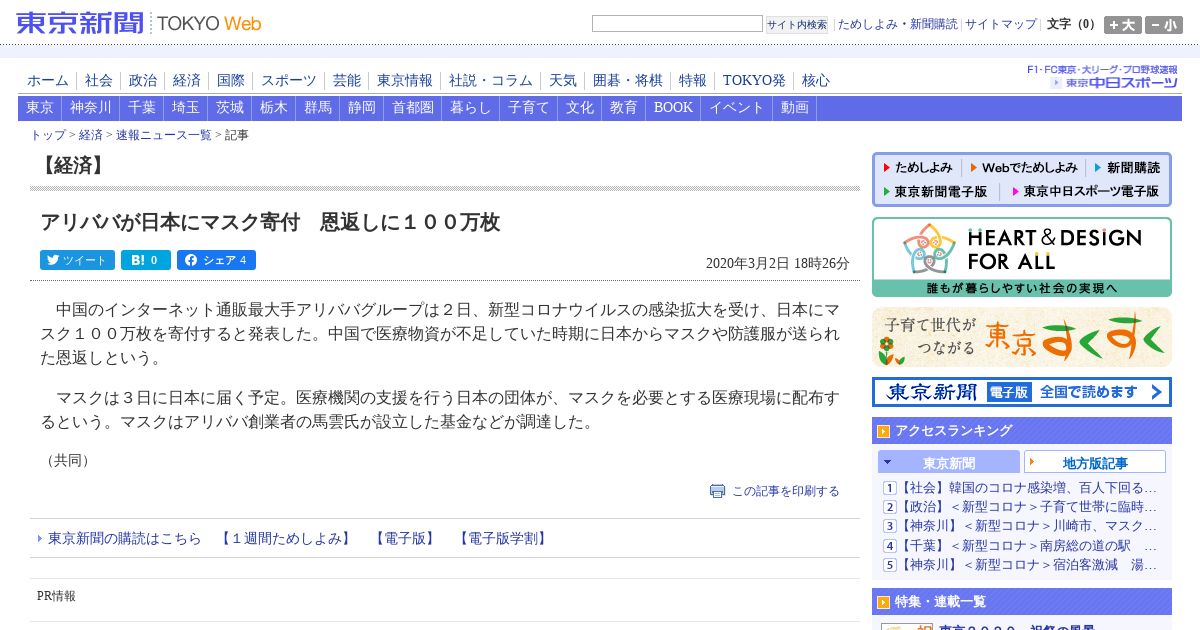Click the Facebook シェア button

point(216,260)
